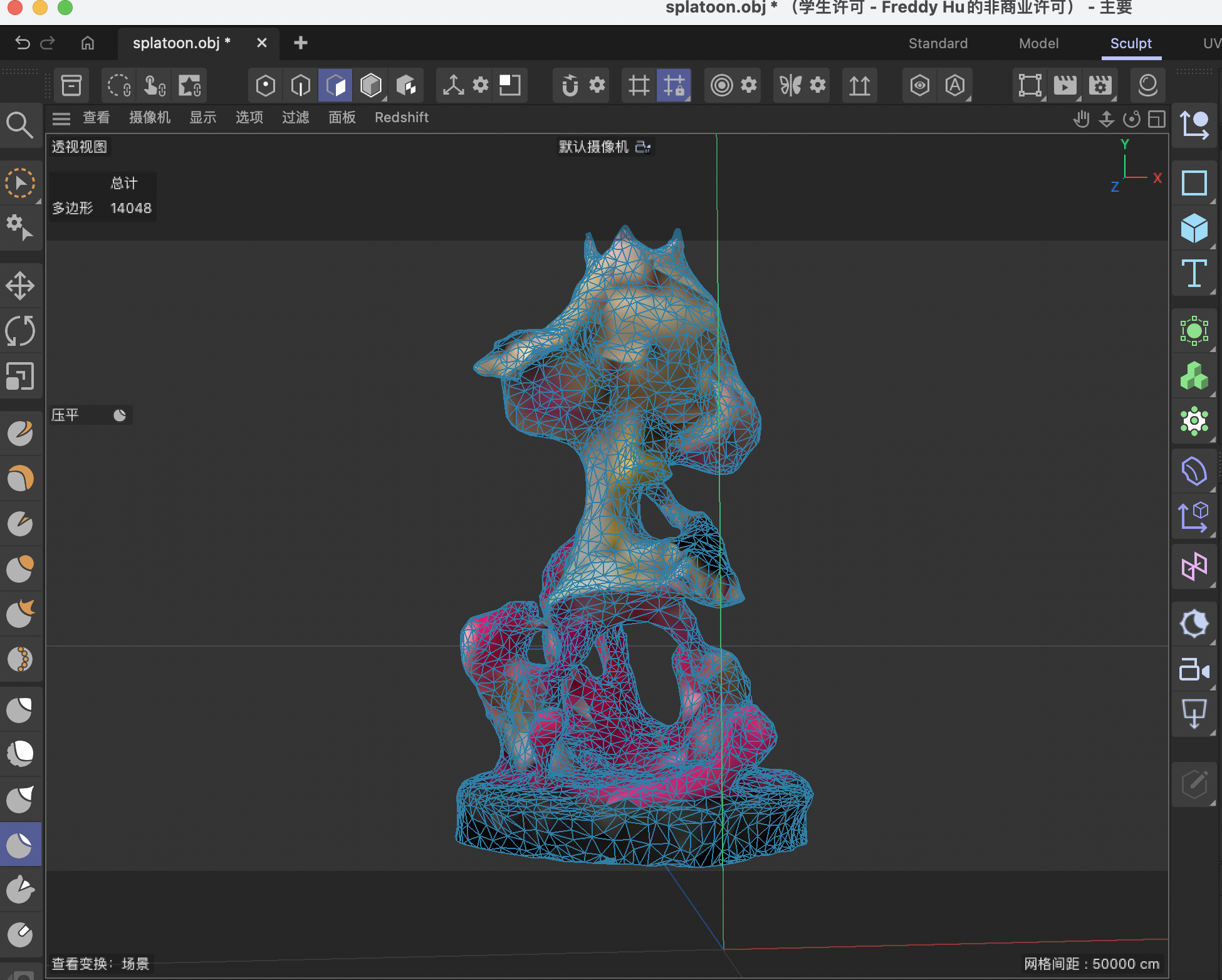This screenshot has width=1222, height=980.
Task: Render to Picture Viewer via clapboard icon
Action: tap(1065, 85)
